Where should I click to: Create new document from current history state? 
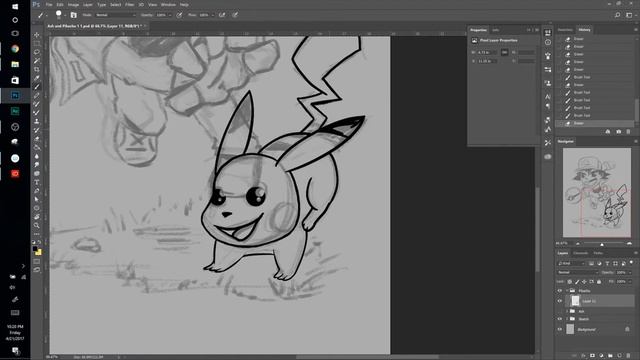[x=608, y=131]
